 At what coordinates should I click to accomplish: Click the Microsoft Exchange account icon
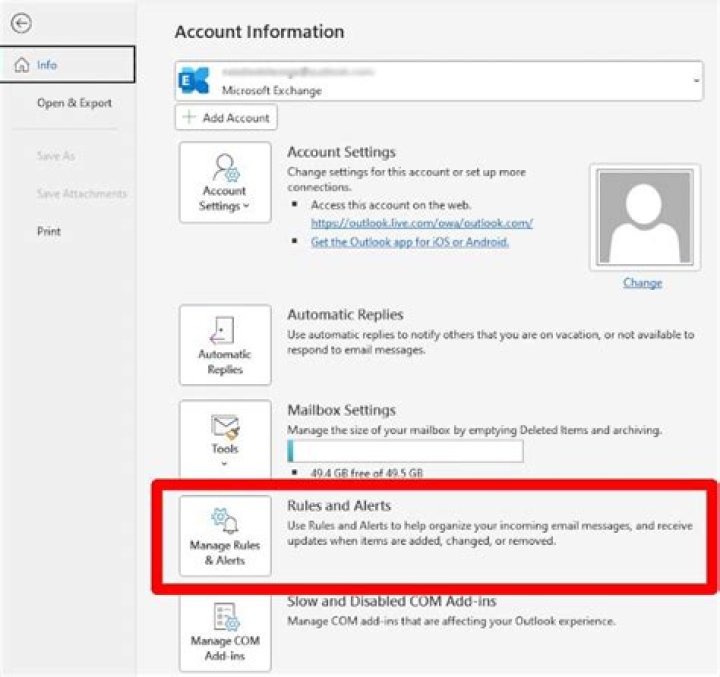point(193,81)
